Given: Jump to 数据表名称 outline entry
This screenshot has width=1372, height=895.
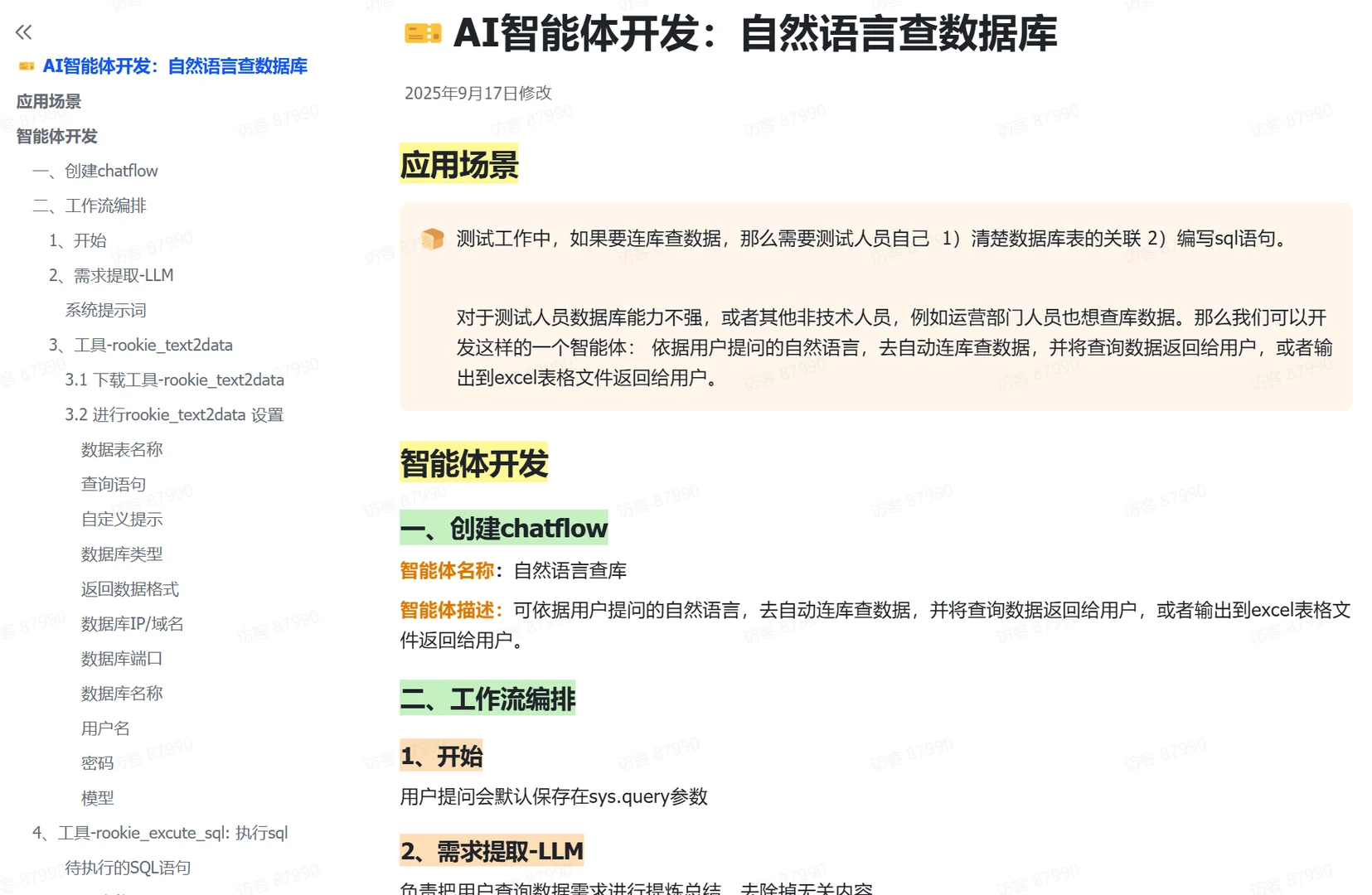Looking at the screenshot, I should pos(122,449).
